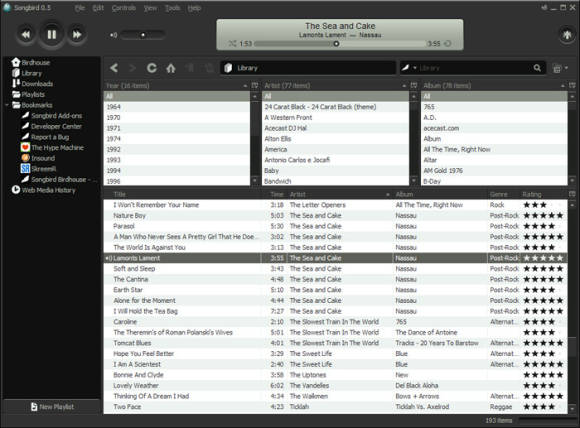Skip to the next track

tap(77, 35)
